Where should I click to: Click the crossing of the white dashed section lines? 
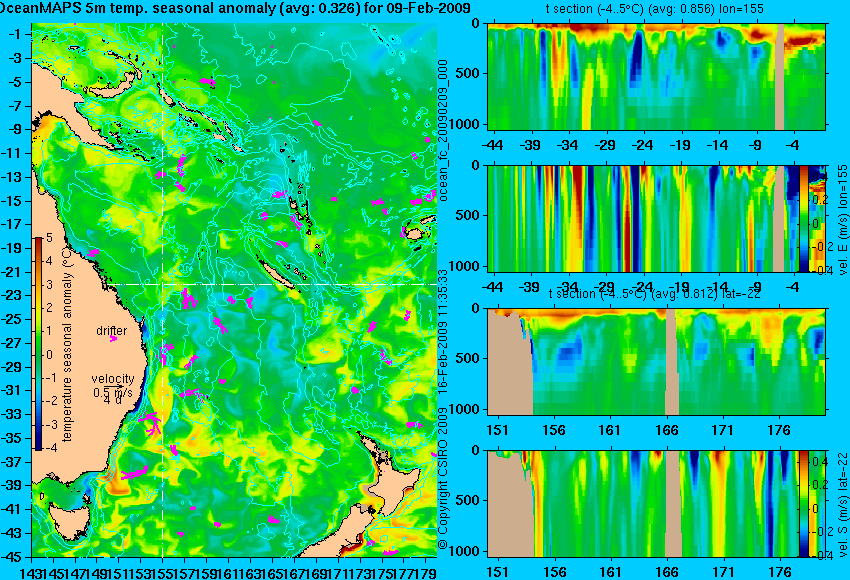(163, 284)
